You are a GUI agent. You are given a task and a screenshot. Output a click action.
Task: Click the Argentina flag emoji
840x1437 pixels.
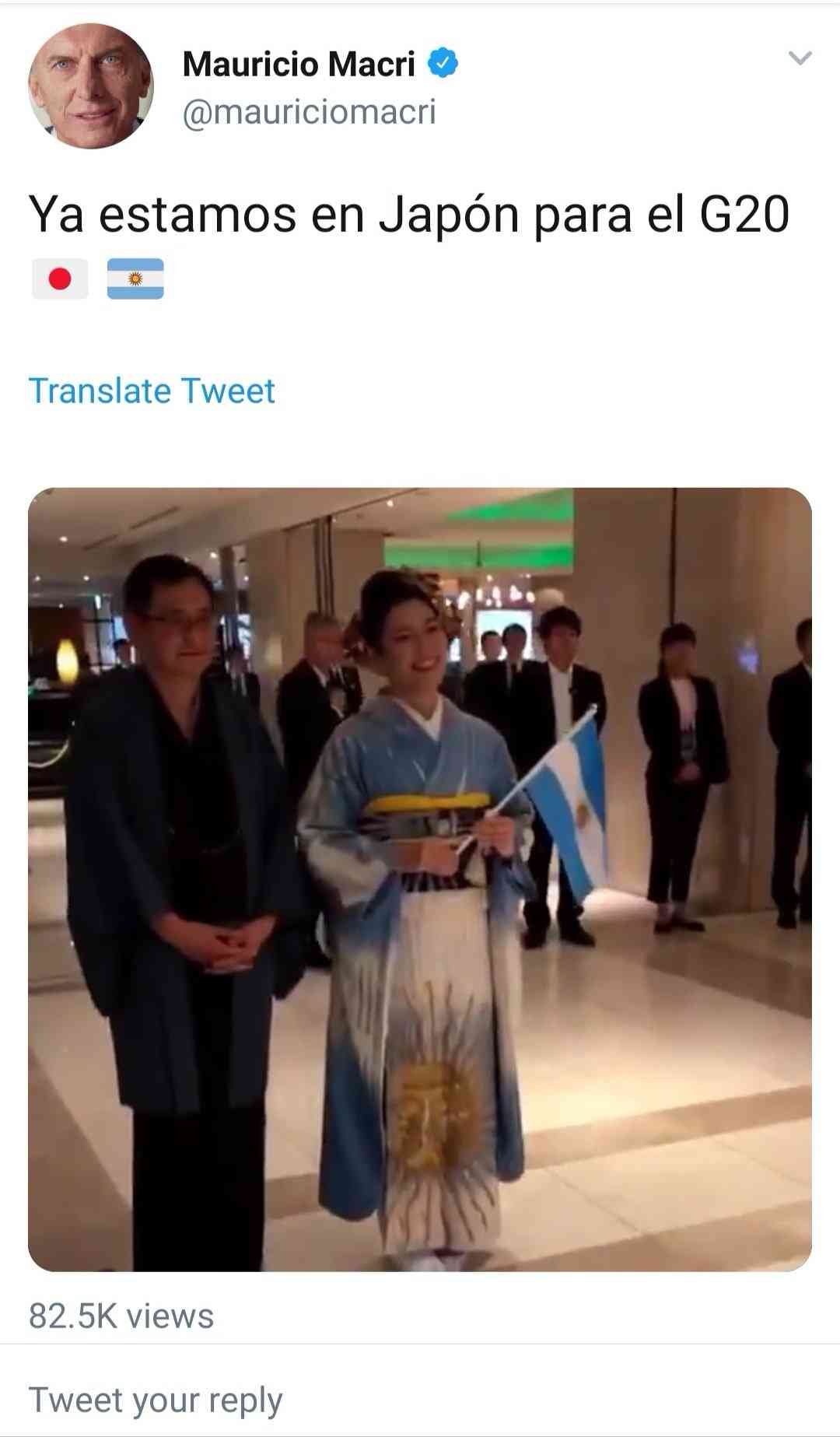coord(135,279)
